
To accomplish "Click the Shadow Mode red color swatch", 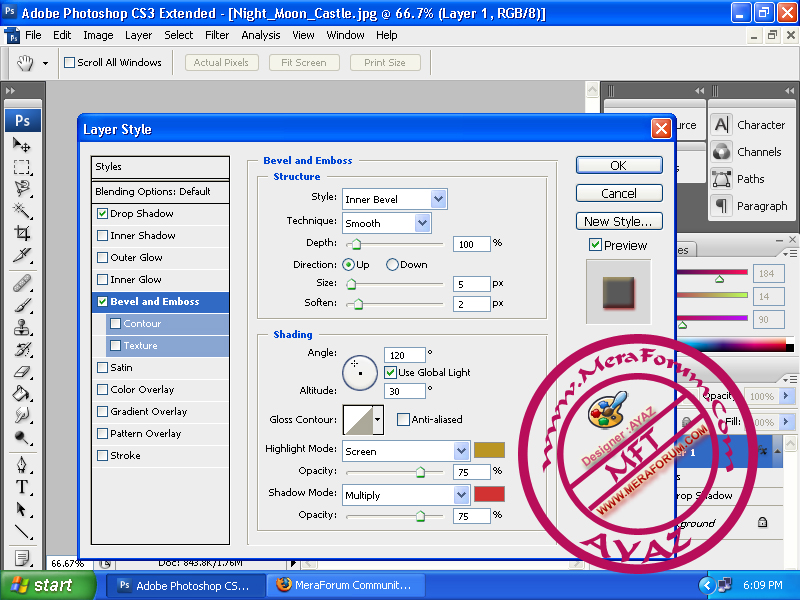I will [489, 494].
